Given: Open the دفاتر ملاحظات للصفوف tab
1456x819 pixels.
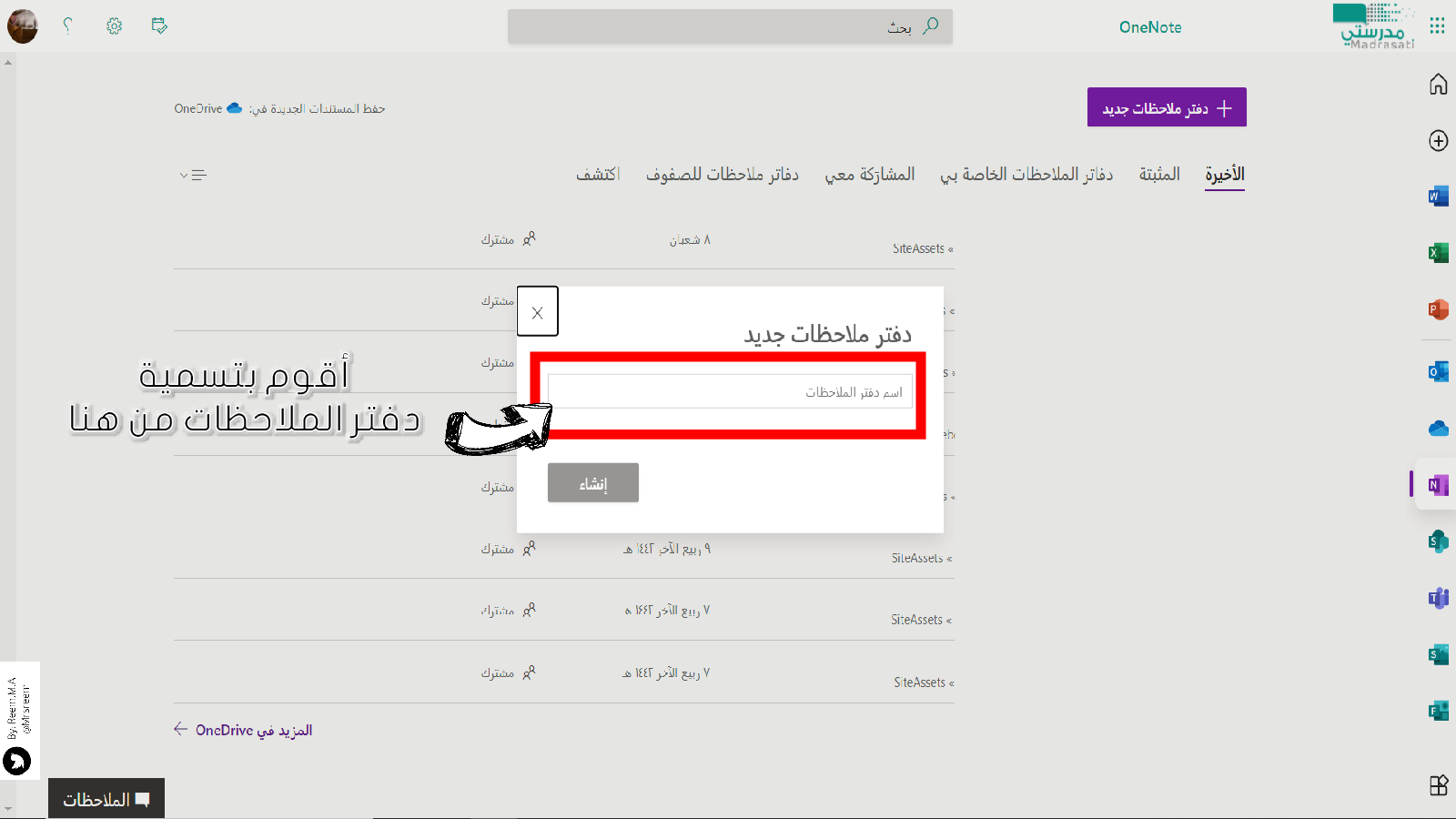Looking at the screenshot, I should point(722,174).
